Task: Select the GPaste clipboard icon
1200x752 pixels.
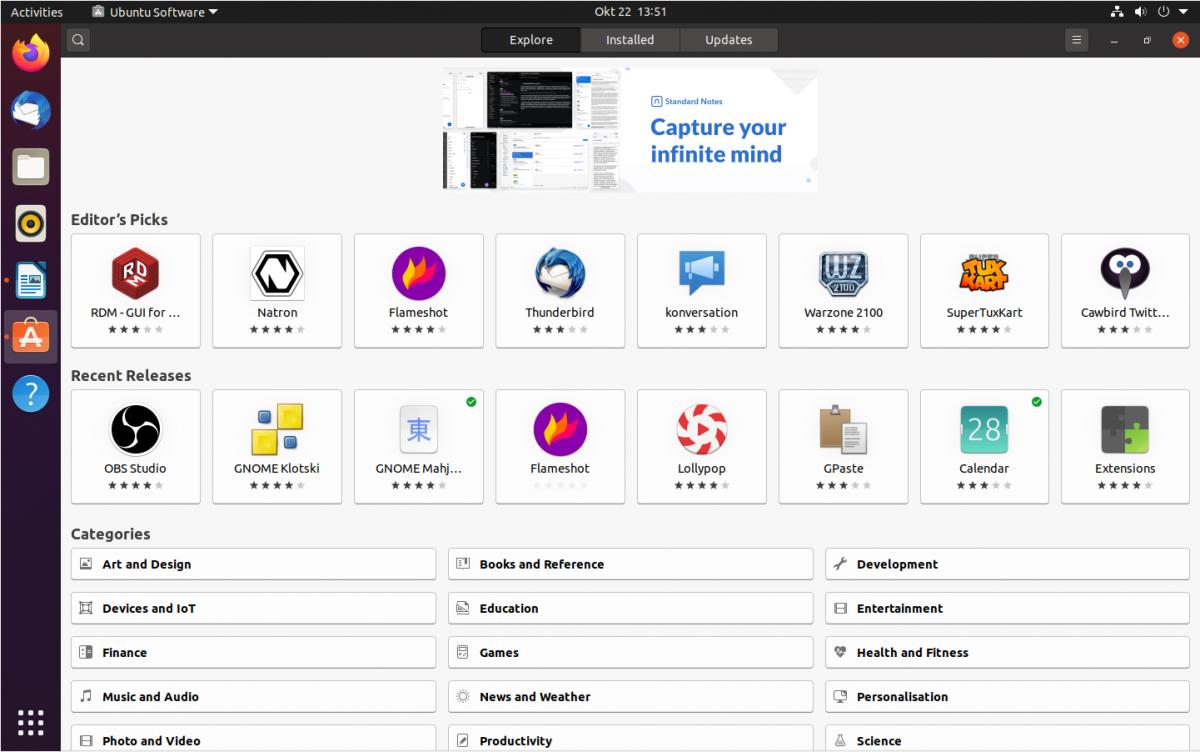Action: 843,430
